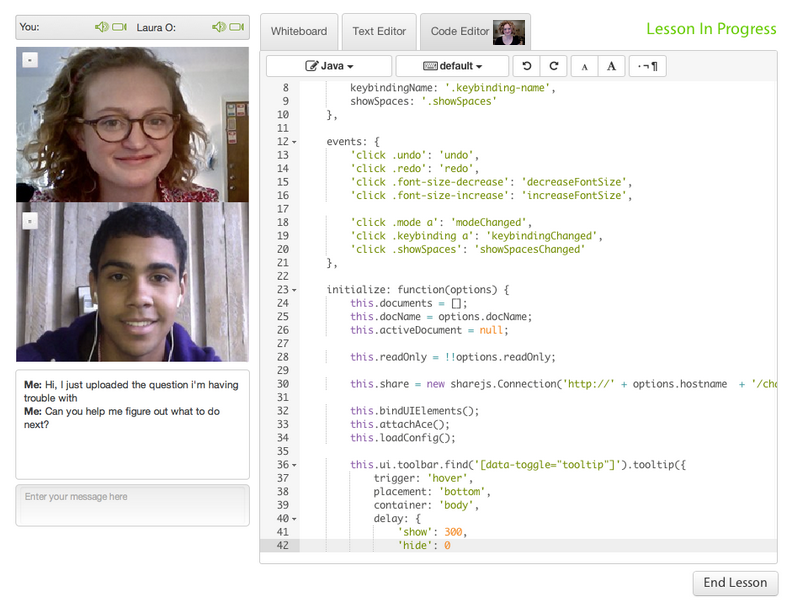Click the redo arrow in editor toolbar
The height and width of the screenshot is (606, 797).
pos(553,66)
